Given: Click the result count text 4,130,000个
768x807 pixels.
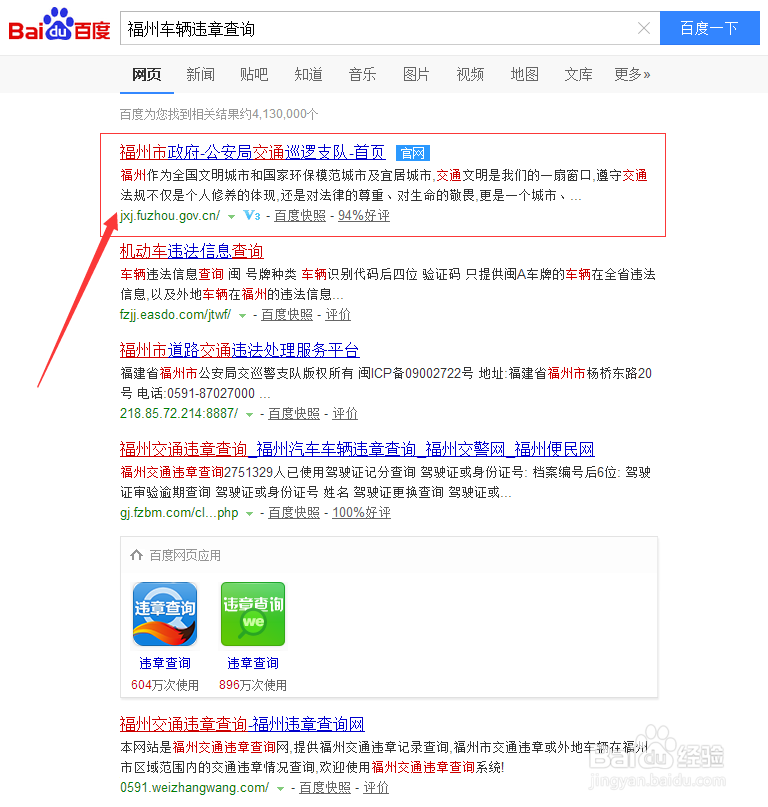Looking at the screenshot, I should click(285, 114).
